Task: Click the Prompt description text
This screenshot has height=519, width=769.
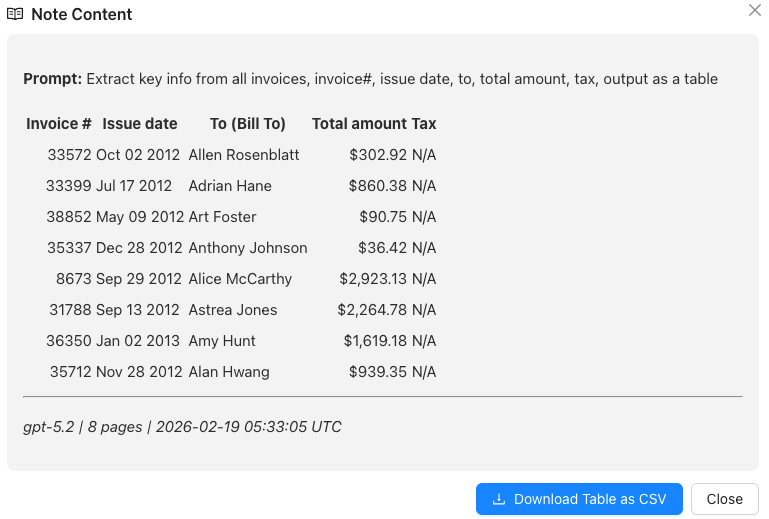Action: click(x=370, y=79)
